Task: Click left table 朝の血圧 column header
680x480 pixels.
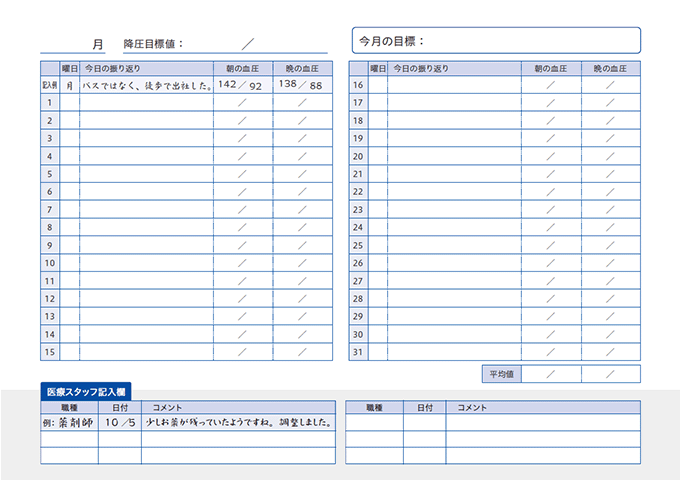Action: pos(242,68)
